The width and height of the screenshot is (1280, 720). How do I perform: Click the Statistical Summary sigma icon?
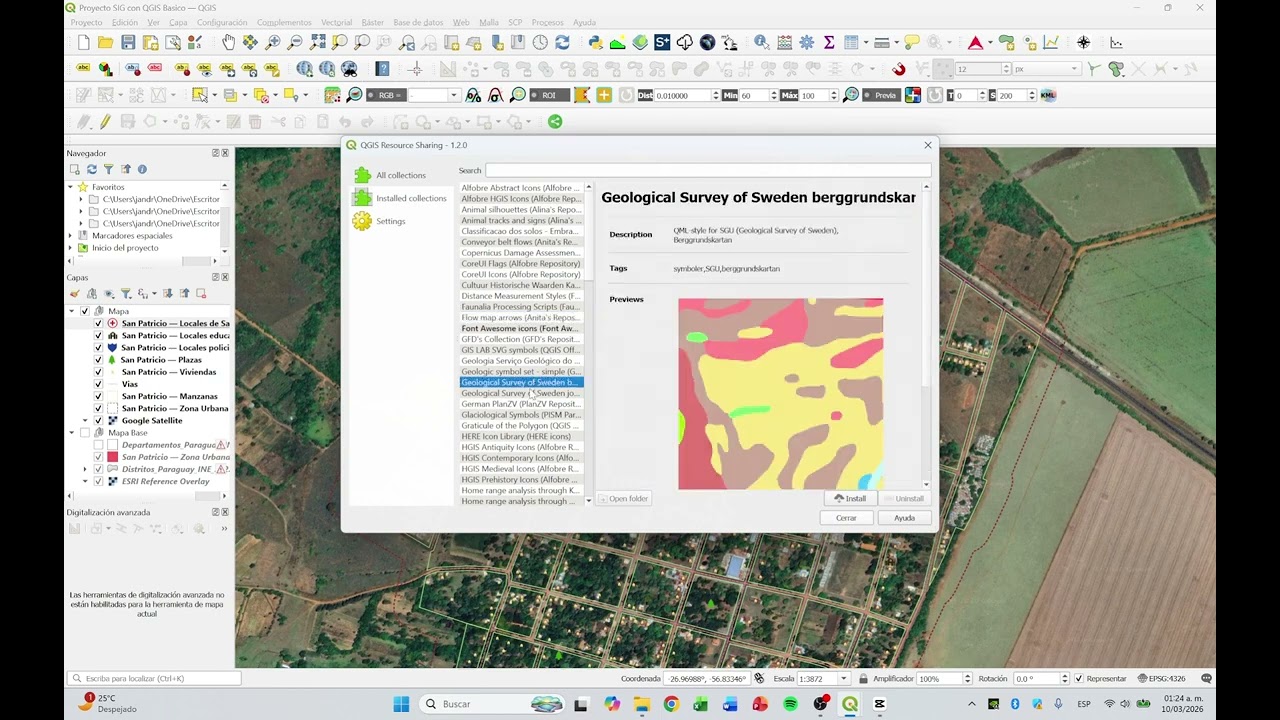click(829, 42)
